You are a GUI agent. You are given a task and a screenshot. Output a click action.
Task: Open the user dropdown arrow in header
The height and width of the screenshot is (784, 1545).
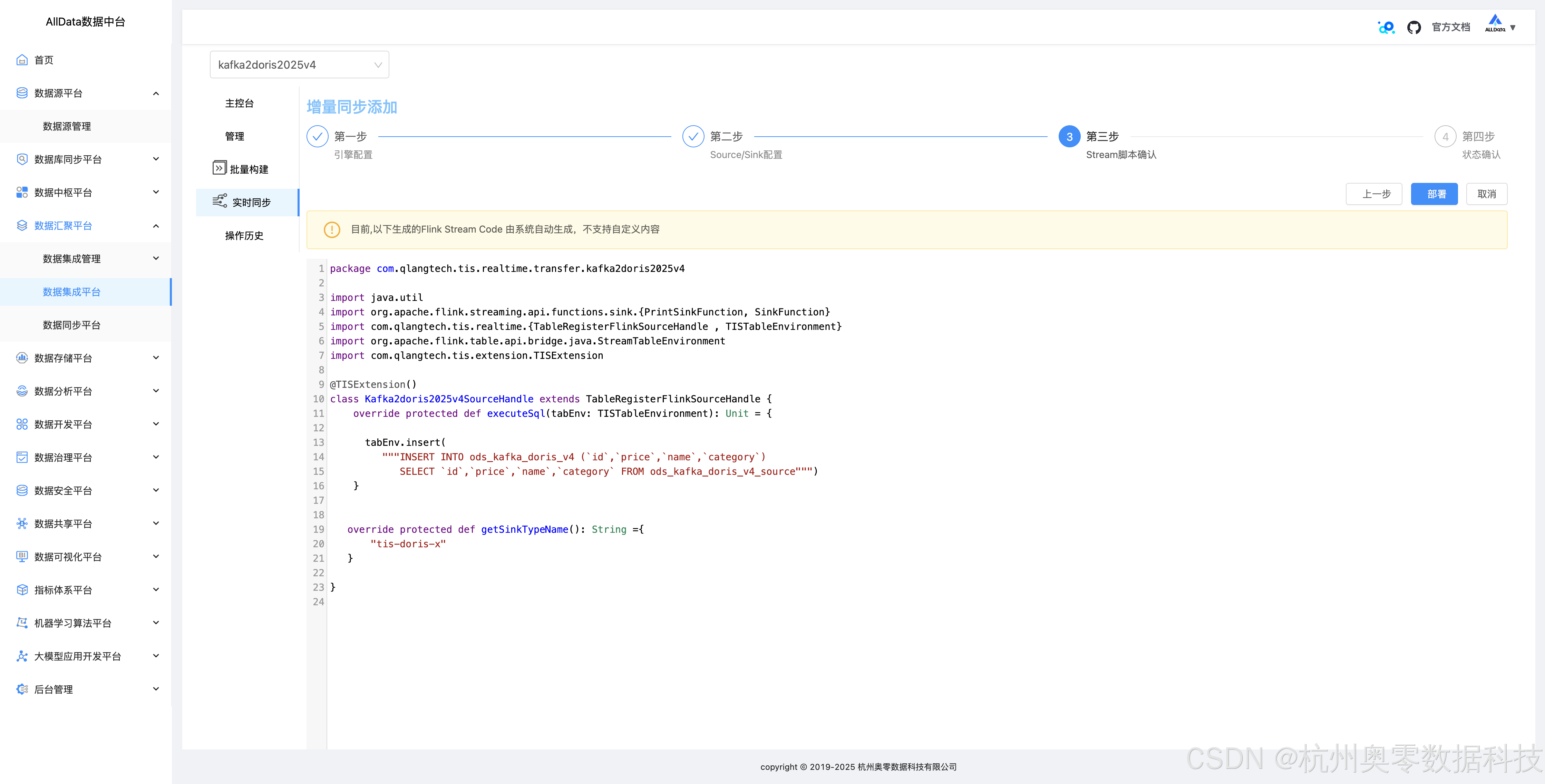coord(1513,28)
